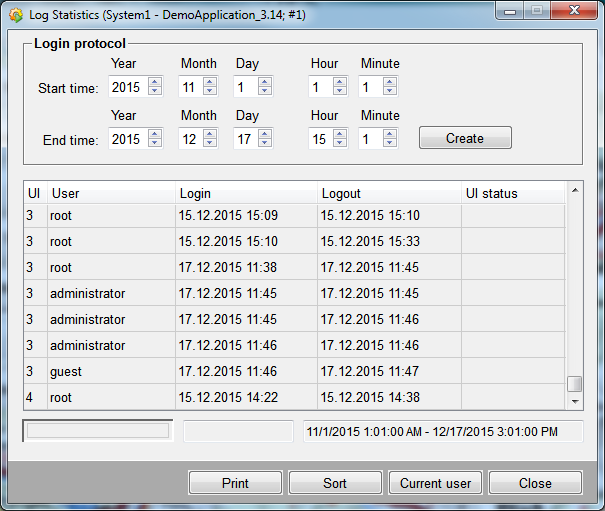Close the Log Statistics dialog via Close button
605x511 pixels.
(535, 483)
